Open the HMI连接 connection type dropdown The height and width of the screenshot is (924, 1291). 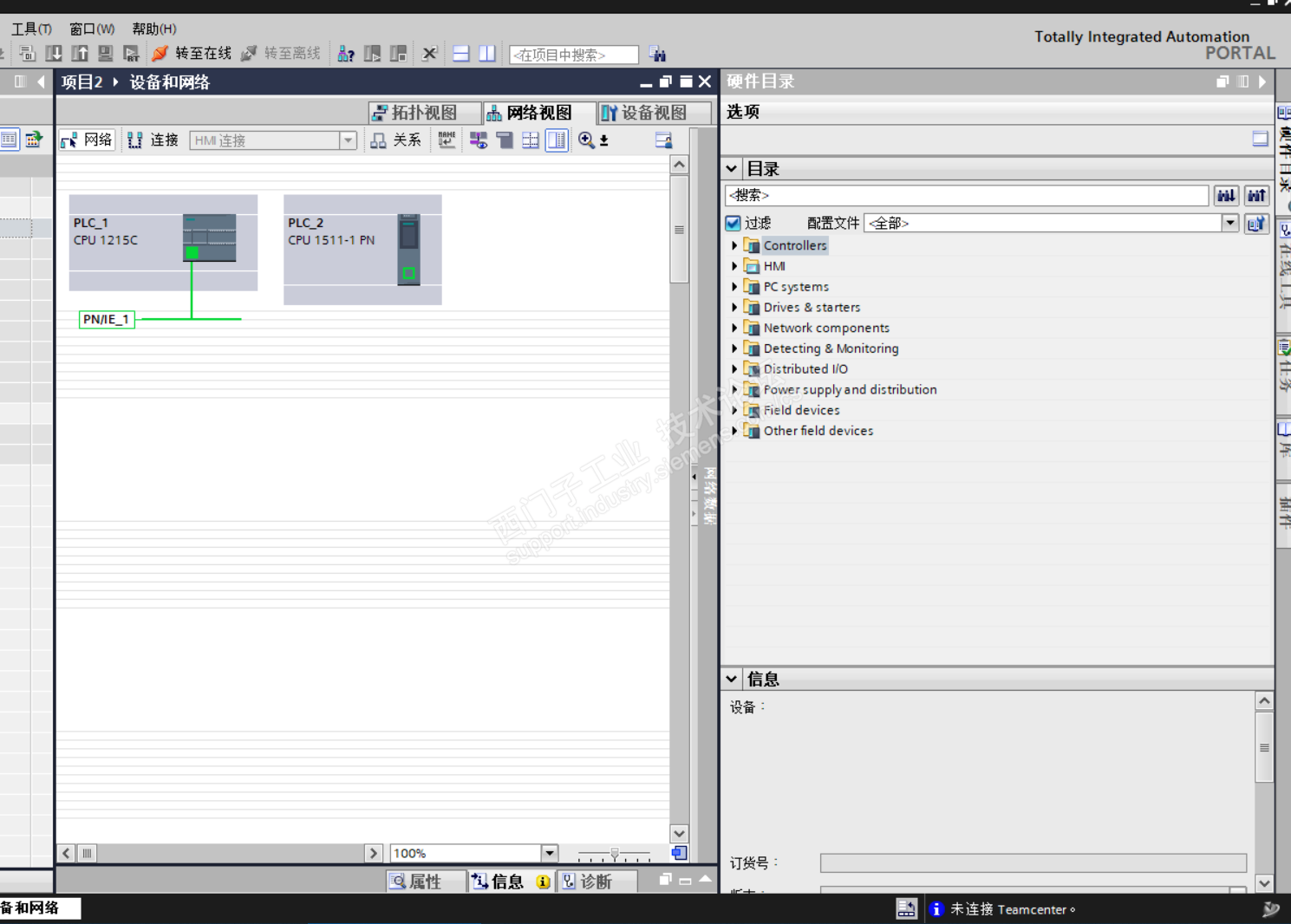click(x=348, y=140)
